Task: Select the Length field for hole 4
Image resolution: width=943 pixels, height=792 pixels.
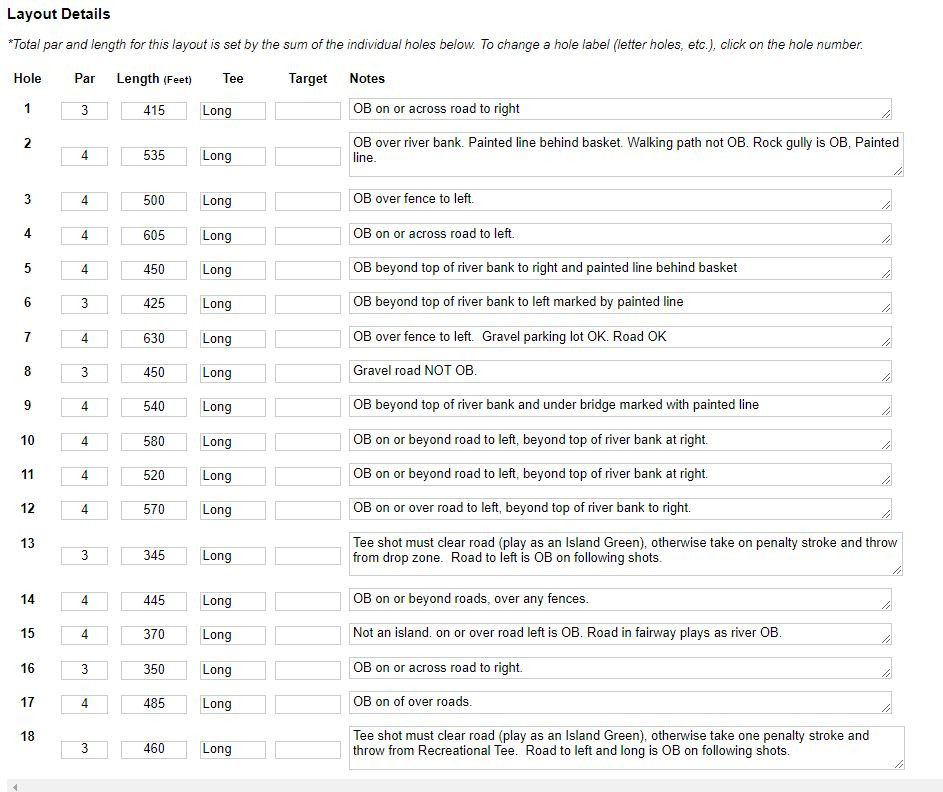Action: pyautogui.click(x=154, y=235)
